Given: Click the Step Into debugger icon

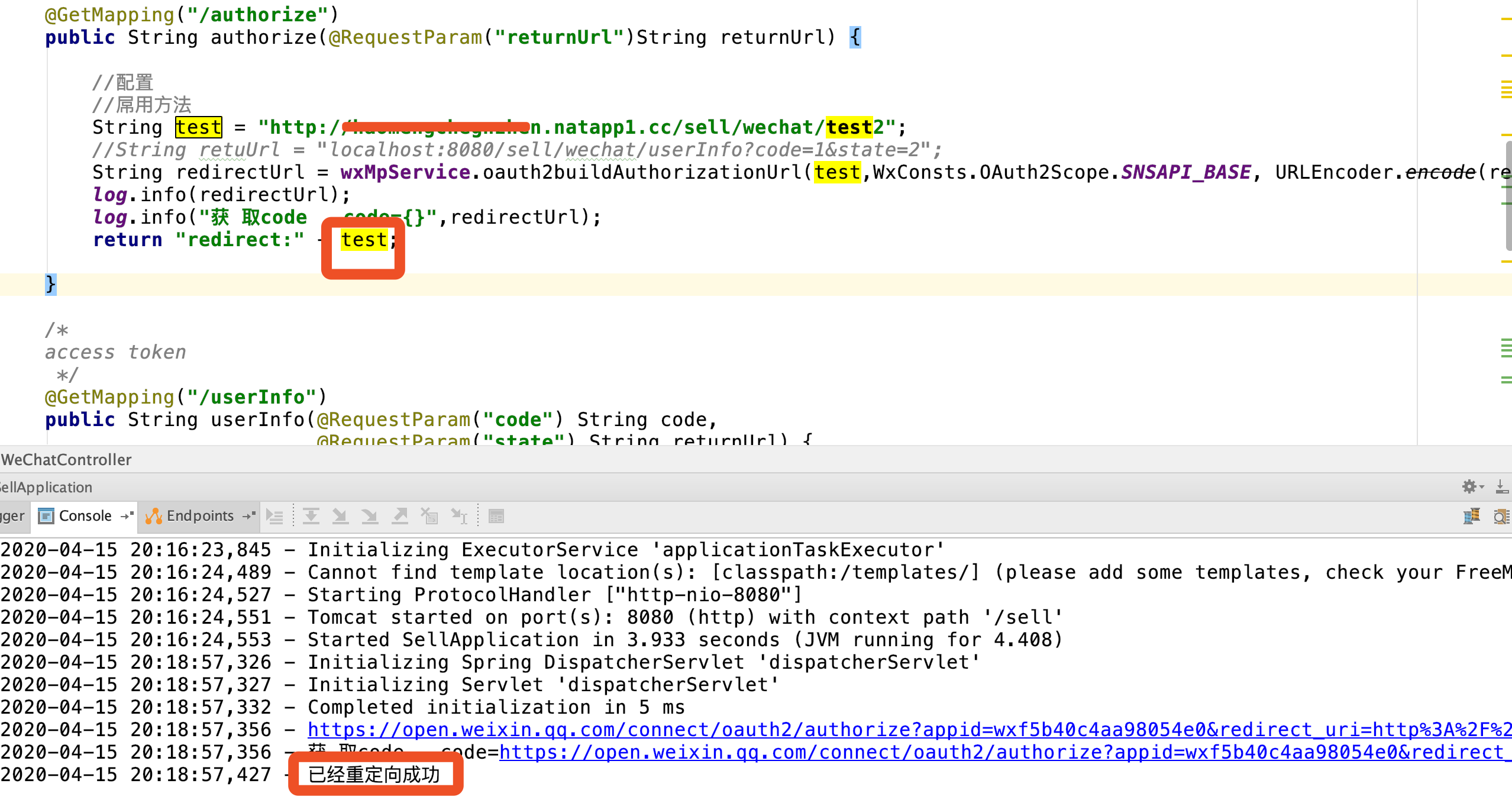Looking at the screenshot, I should (340, 517).
